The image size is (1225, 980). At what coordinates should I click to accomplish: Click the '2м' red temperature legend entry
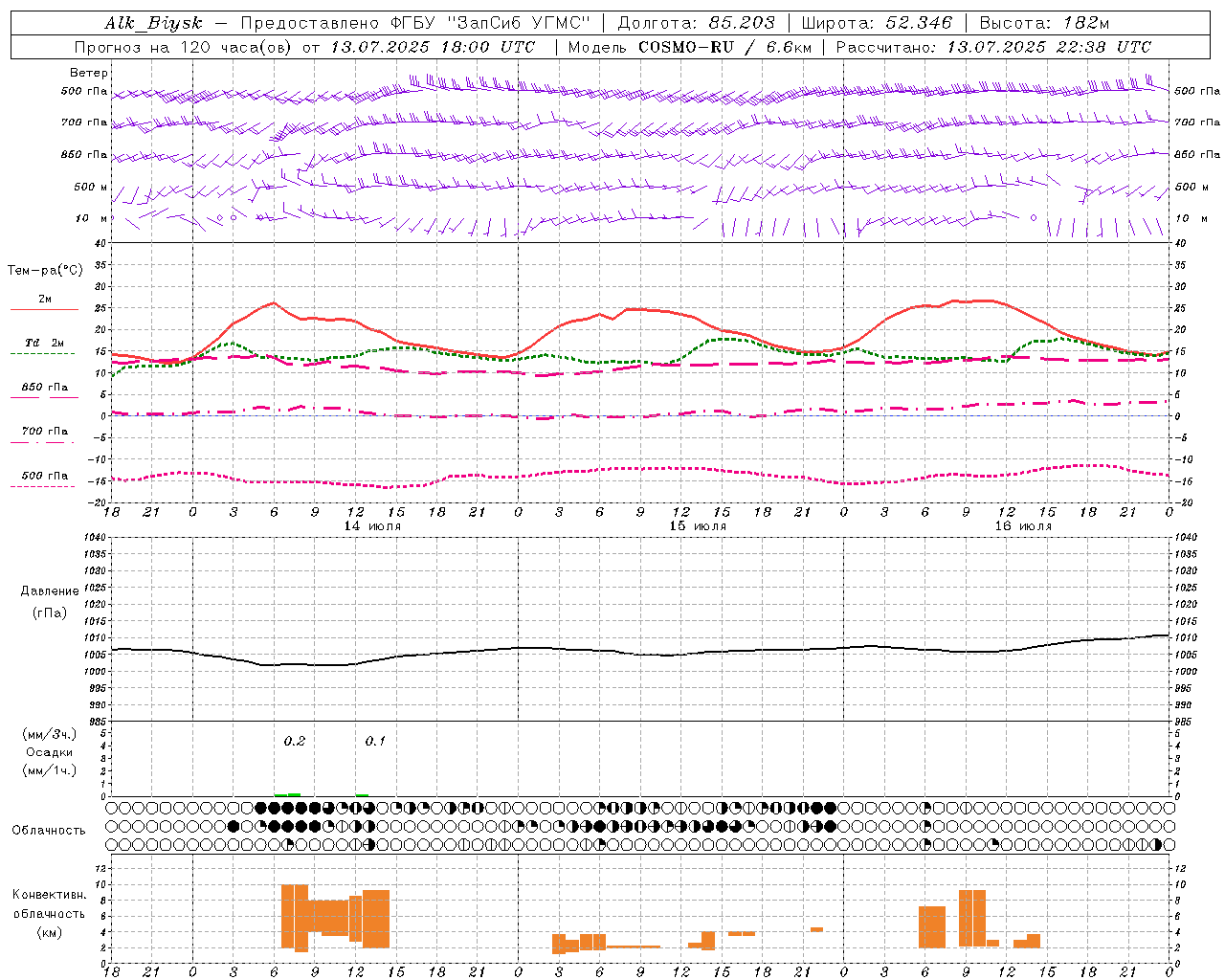(x=45, y=300)
